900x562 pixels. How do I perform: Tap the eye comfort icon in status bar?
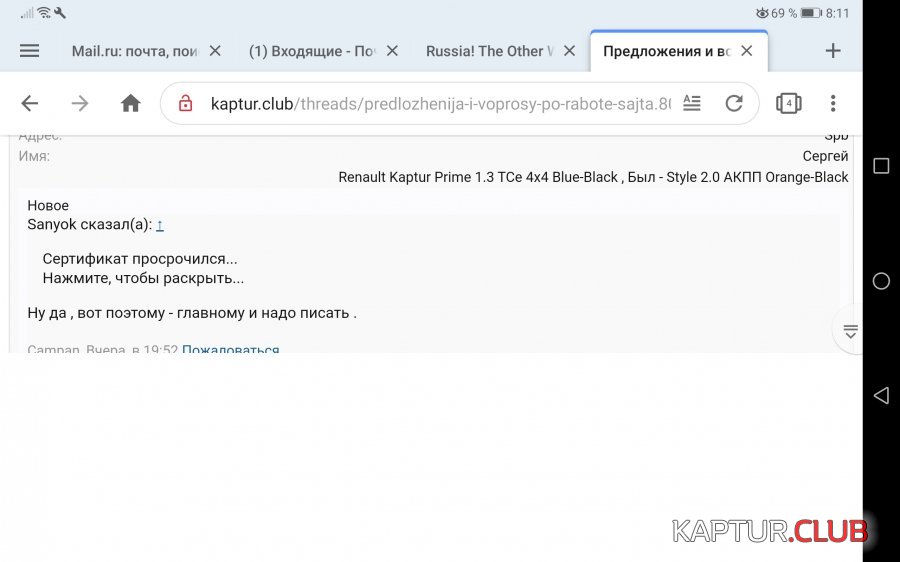762,13
